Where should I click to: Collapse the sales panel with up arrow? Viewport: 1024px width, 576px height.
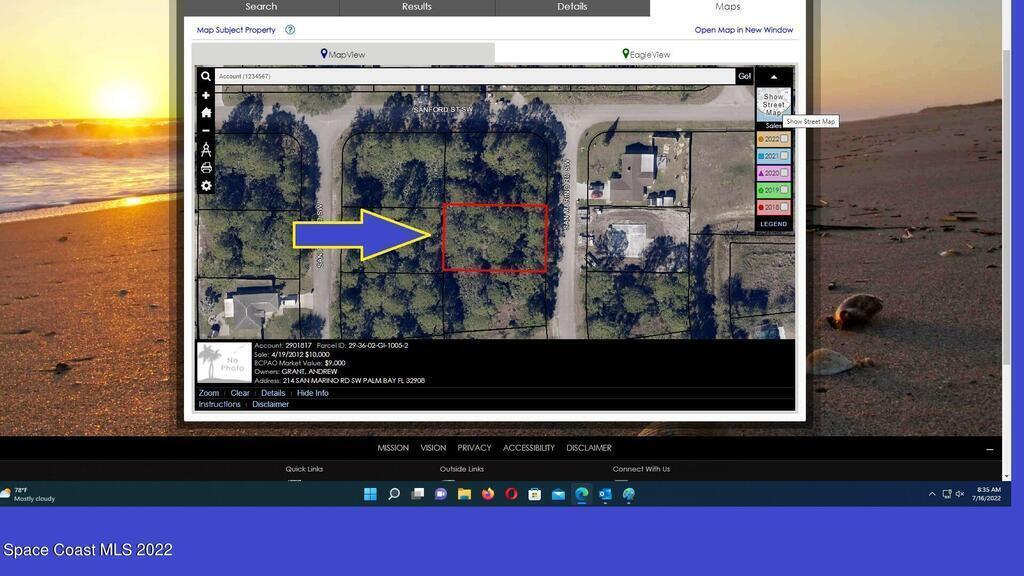tap(773, 77)
